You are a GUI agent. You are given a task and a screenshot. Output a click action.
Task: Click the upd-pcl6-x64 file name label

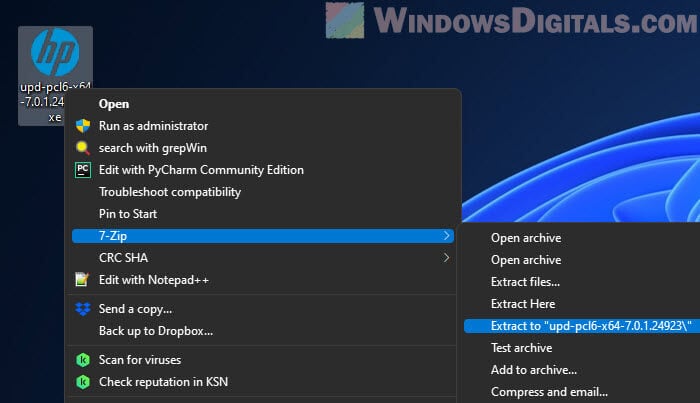[x=55, y=102]
